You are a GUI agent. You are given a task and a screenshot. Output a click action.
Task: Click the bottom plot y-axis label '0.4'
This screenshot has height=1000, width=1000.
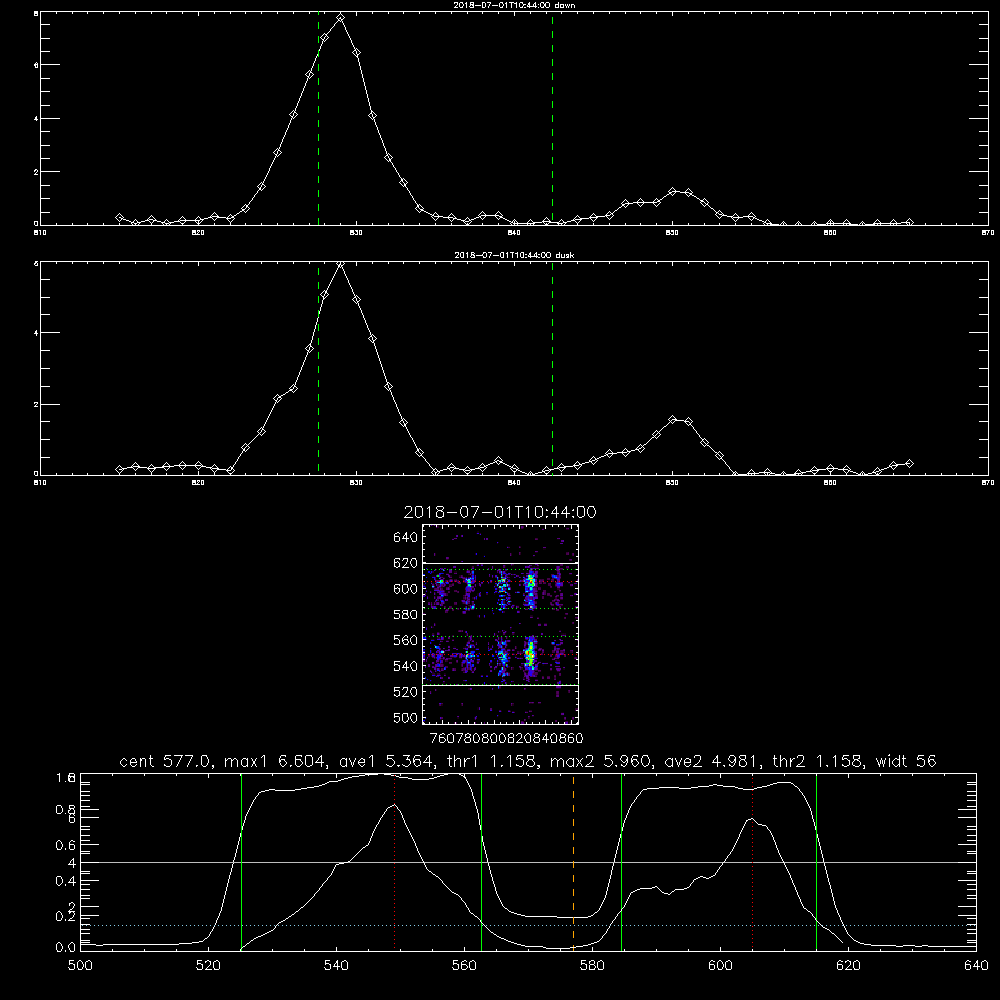66,881
